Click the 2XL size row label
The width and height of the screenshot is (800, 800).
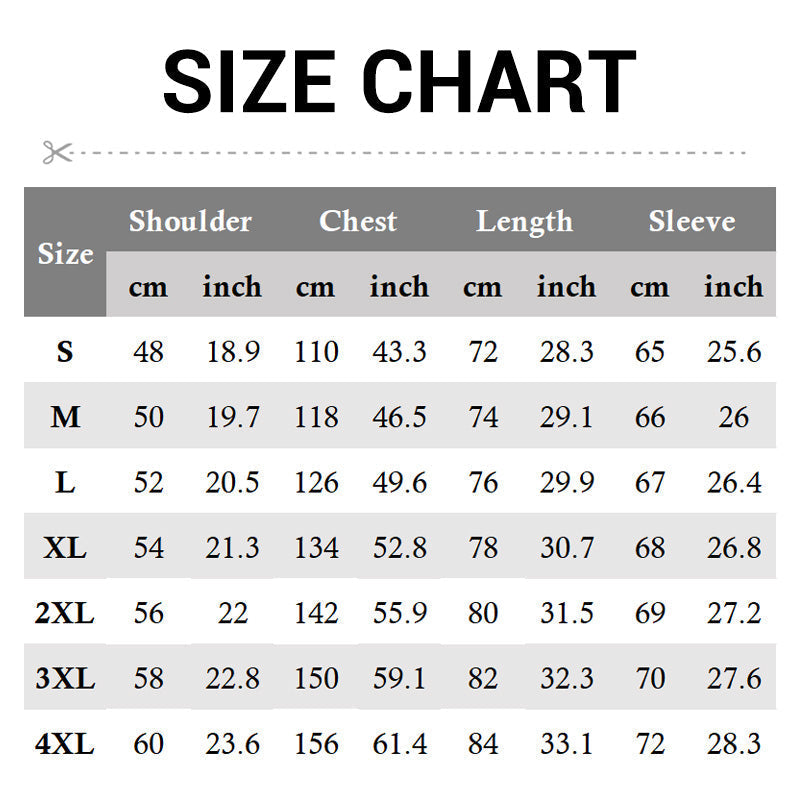click(65, 613)
